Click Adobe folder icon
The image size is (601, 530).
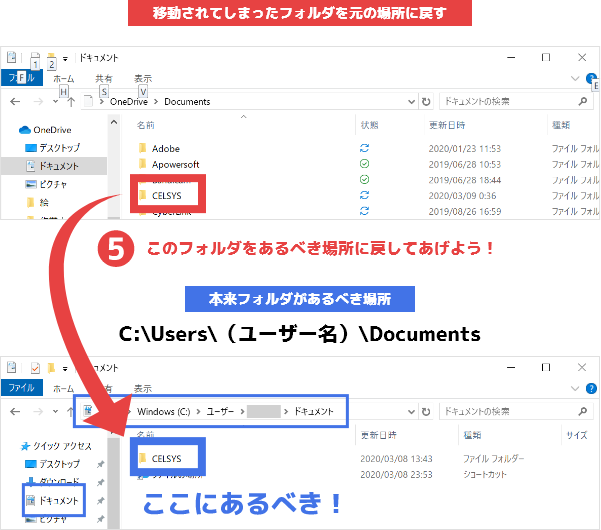click(x=142, y=148)
